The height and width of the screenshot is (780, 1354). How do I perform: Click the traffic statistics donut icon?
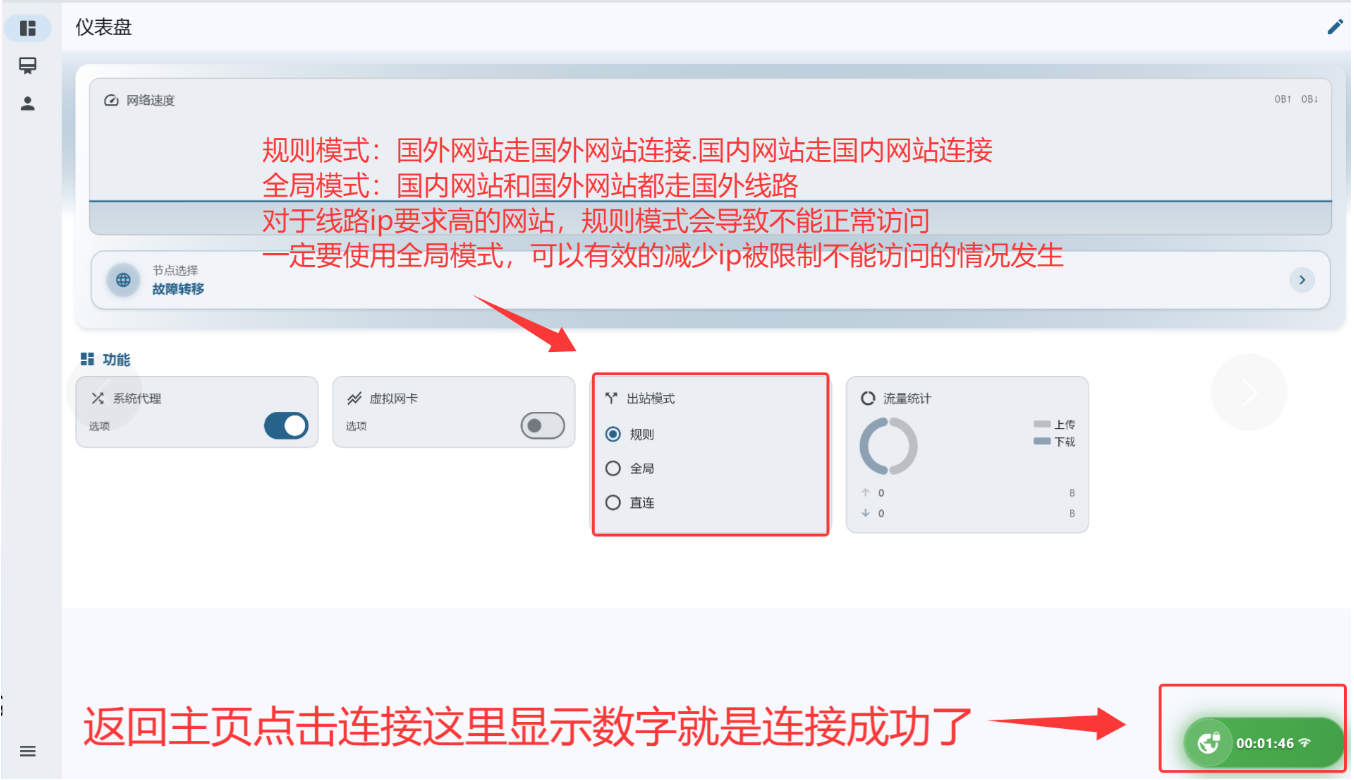[868, 398]
